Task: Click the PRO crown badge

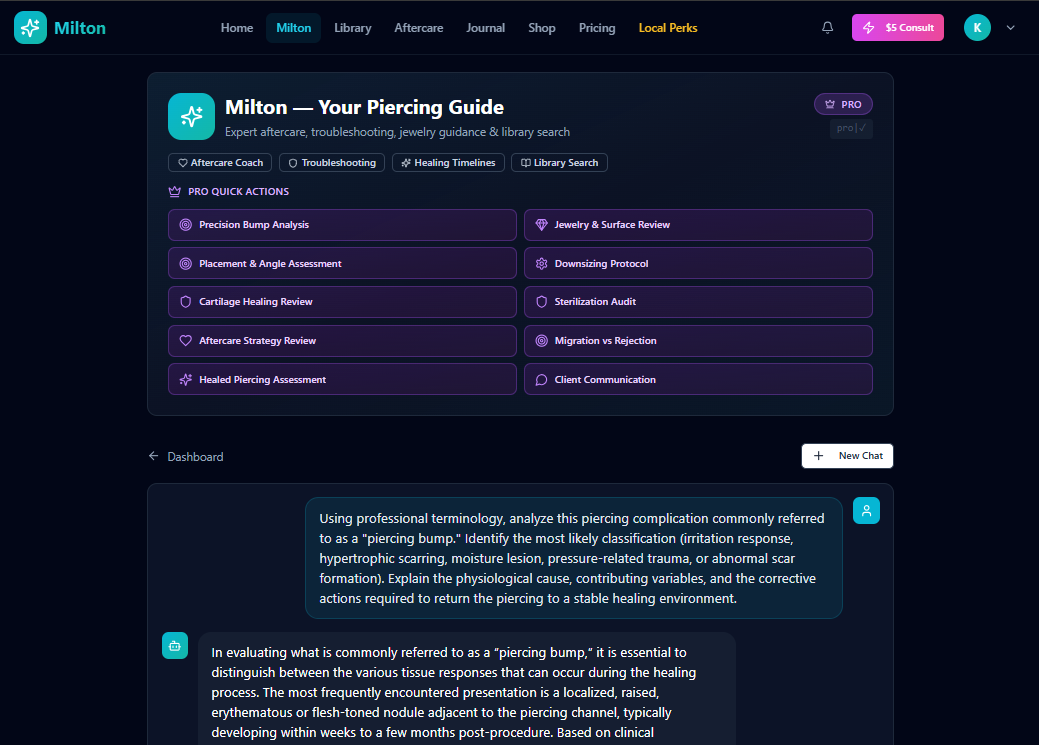Action: tap(843, 104)
